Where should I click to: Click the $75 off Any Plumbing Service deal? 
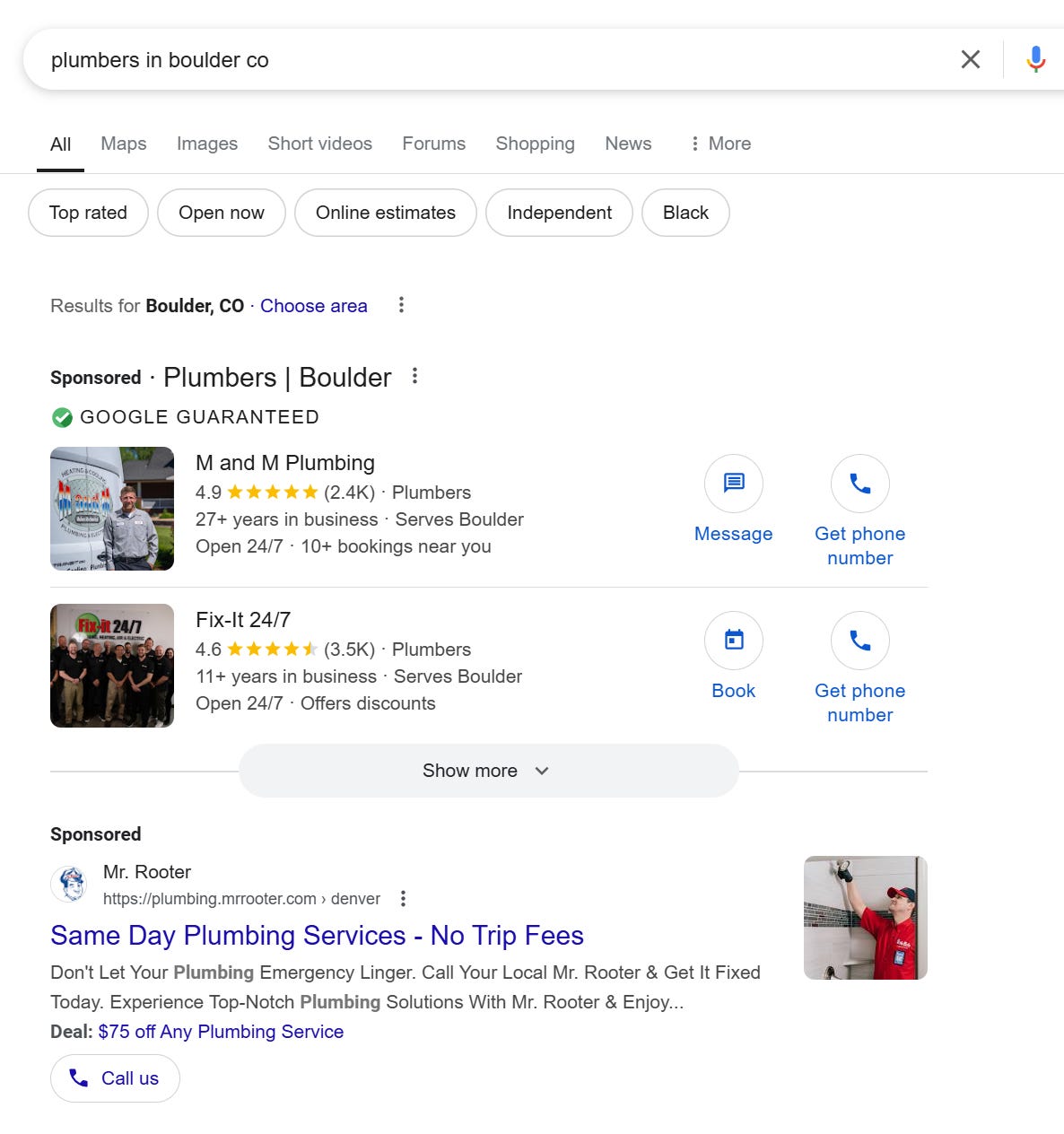pos(221,1032)
